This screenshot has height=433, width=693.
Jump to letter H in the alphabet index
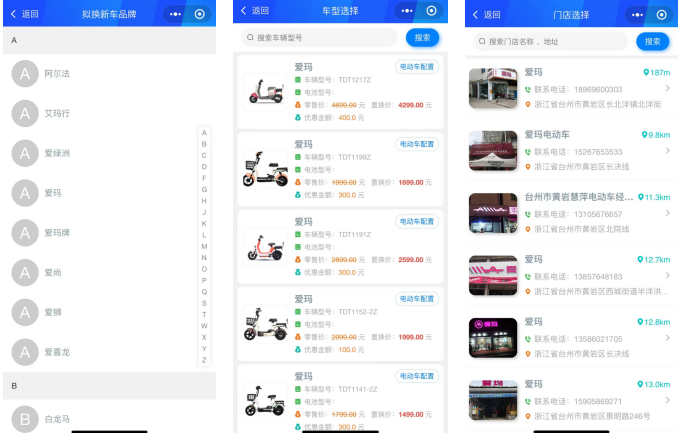point(204,201)
